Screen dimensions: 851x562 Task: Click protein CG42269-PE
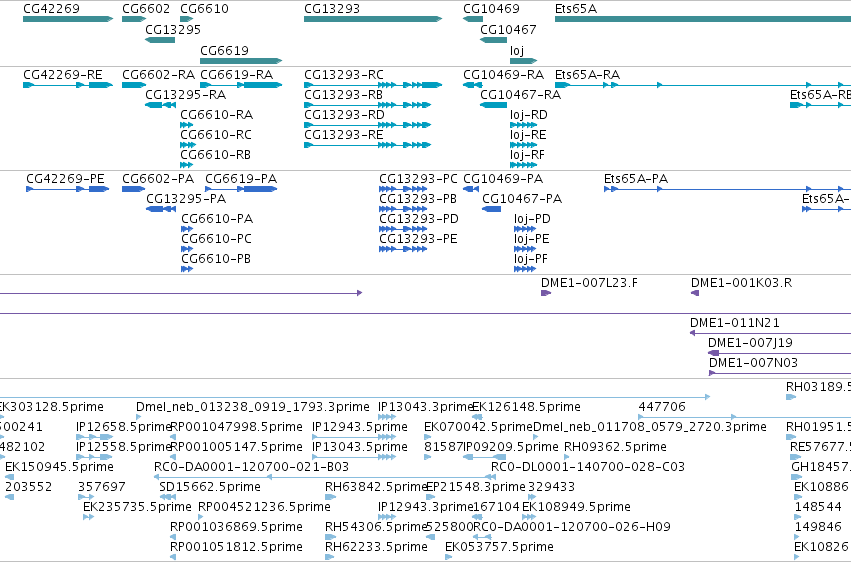point(65,178)
